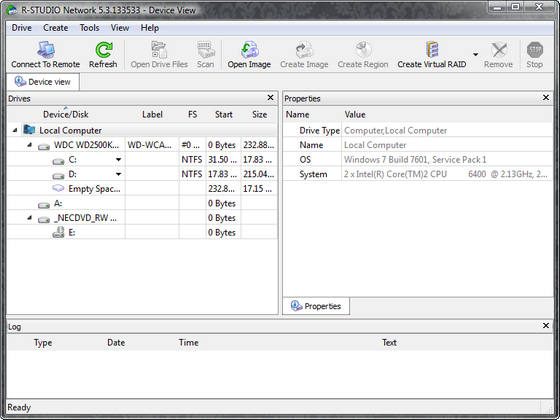Collapse the _NECDVD_RW drive node
This screenshot has width=560, height=420.
click(x=30, y=218)
